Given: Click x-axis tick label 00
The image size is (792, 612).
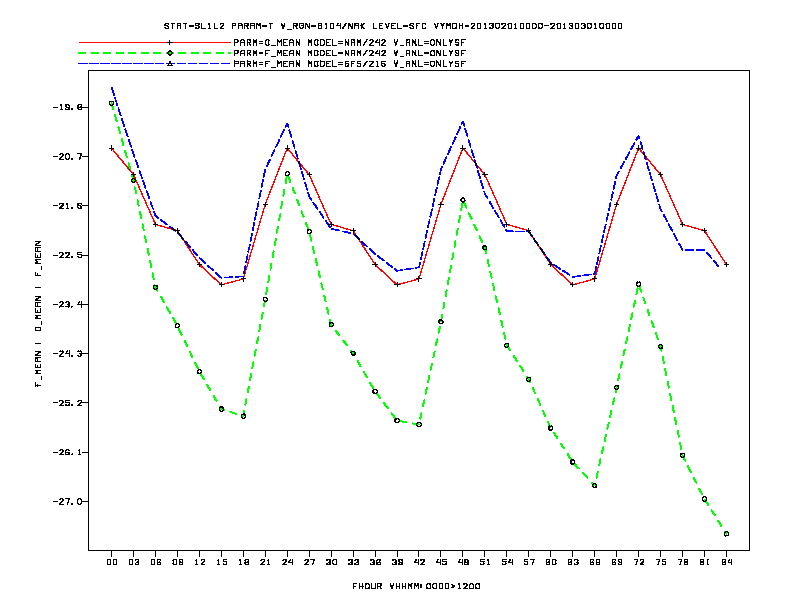Looking at the screenshot, I should 112,562.
